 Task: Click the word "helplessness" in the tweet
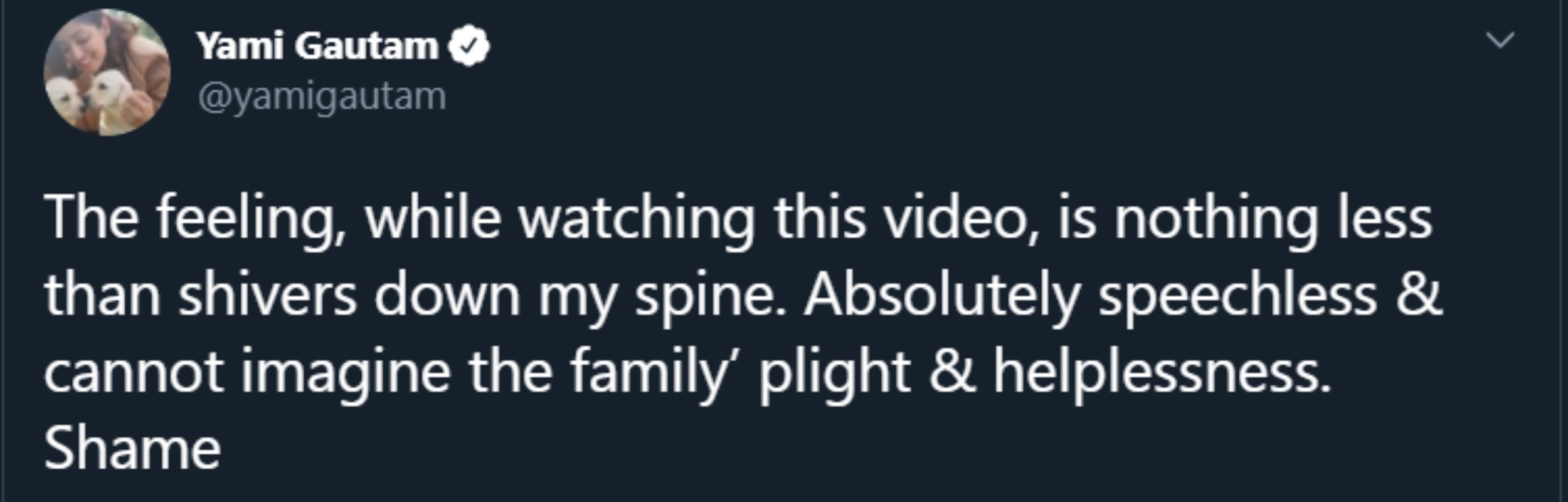(1160, 372)
